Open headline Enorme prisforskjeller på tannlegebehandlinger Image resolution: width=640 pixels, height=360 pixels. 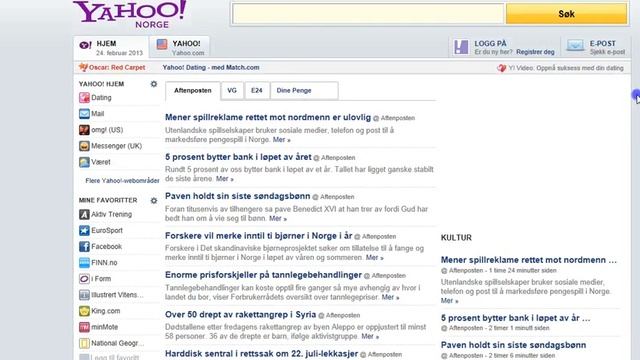(x=263, y=275)
